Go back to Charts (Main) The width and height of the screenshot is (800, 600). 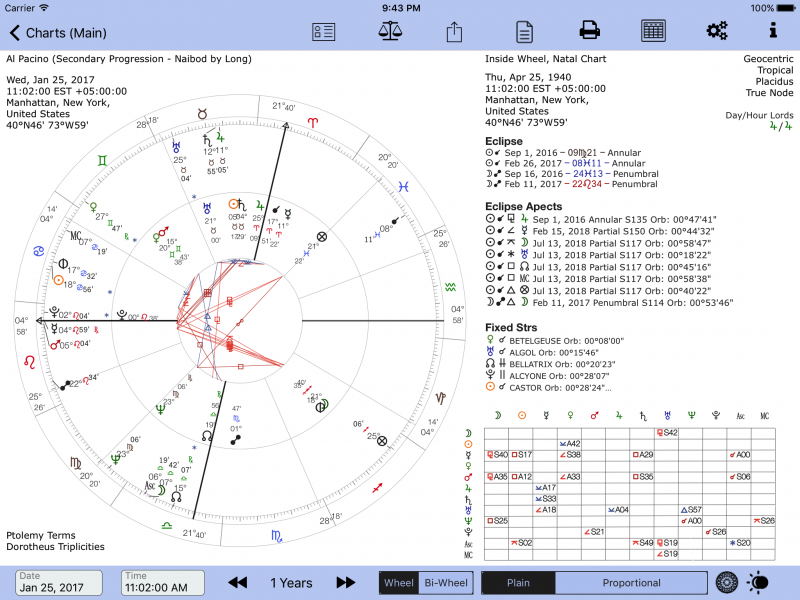(x=58, y=32)
